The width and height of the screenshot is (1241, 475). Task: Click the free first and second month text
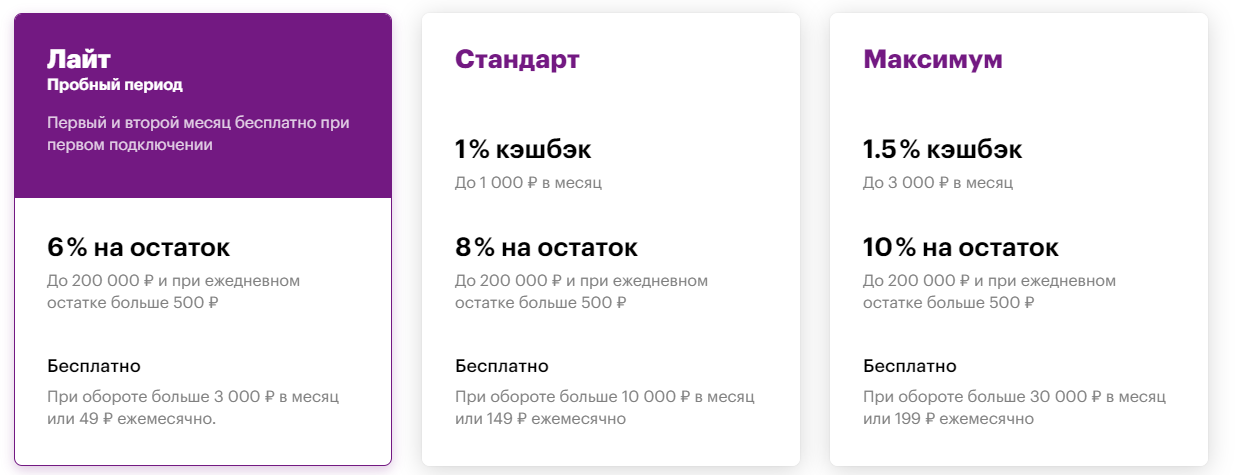[198, 133]
